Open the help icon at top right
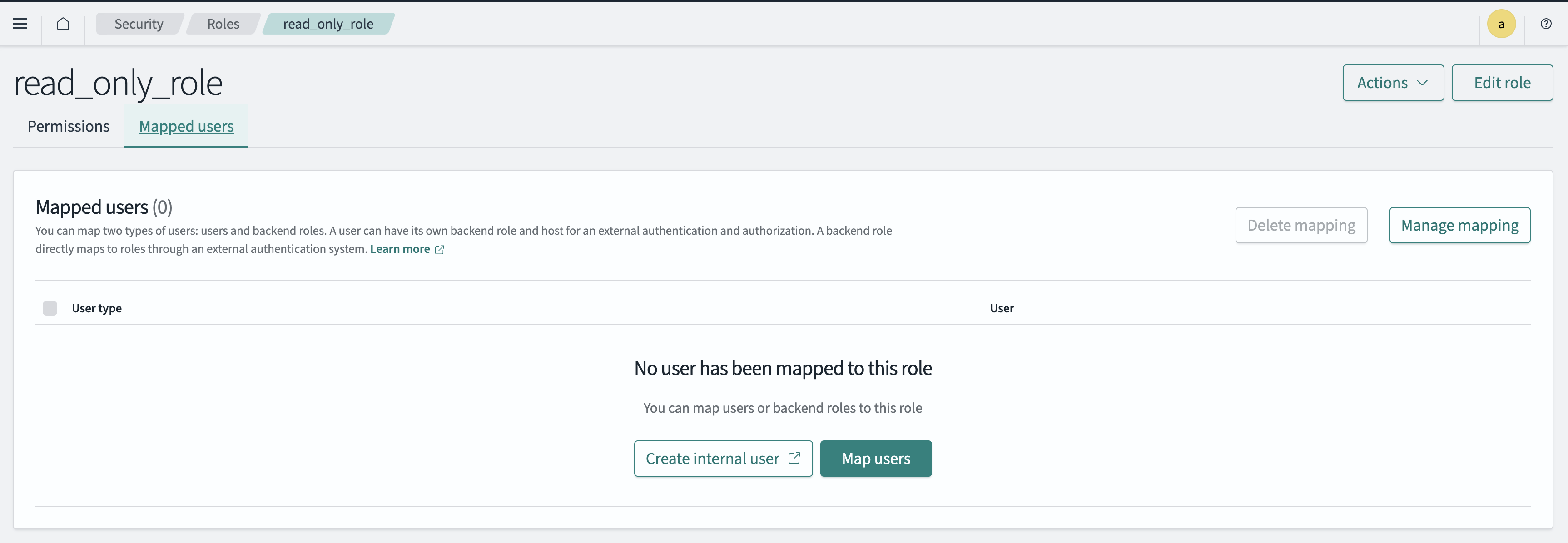The width and height of the screenshot is (1568, 543). tap(1546, 24)
